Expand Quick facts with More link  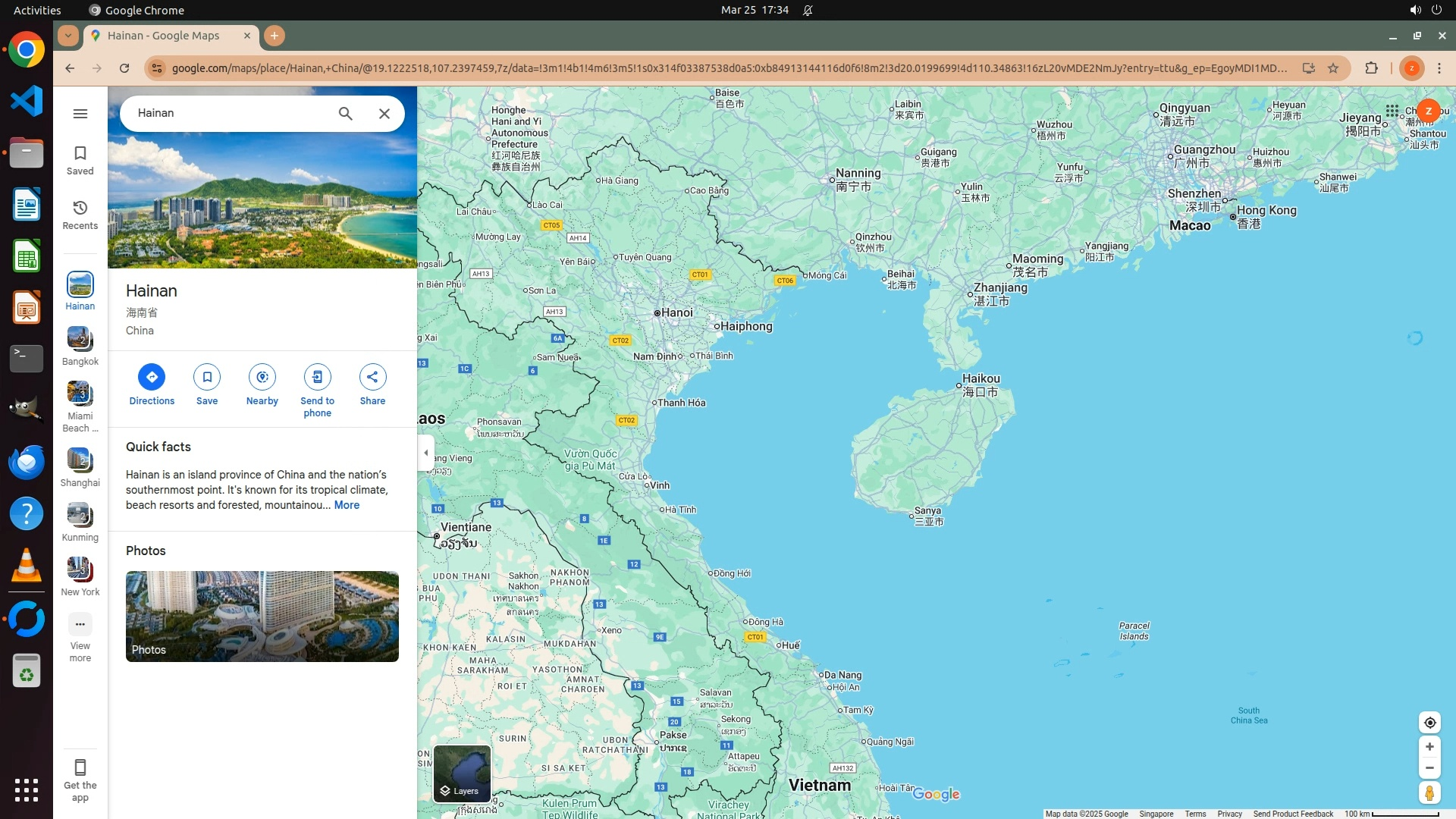[x=347, y=505]
